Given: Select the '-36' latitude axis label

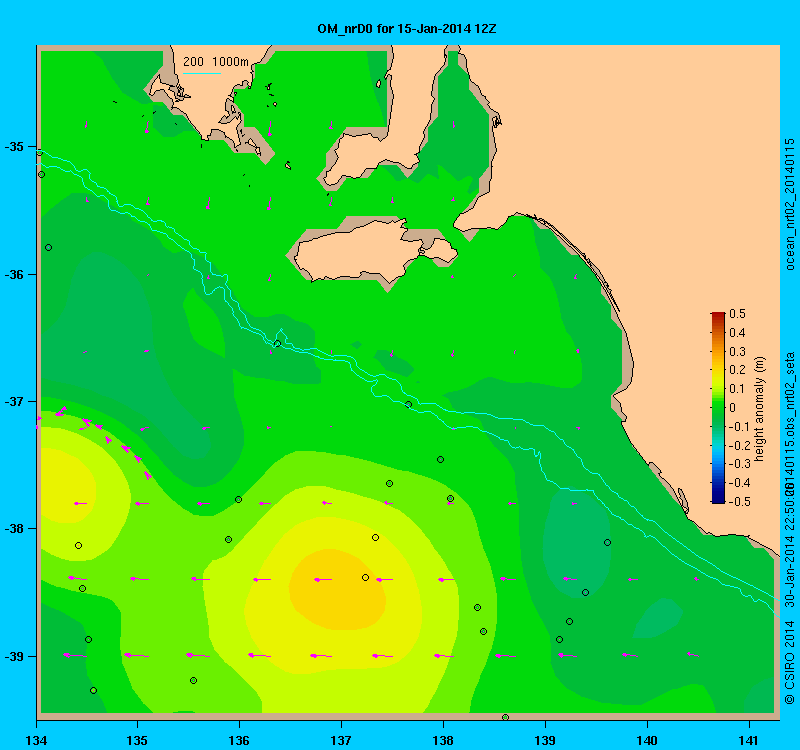Looking at the screenshot, I should tap(14, 274).
